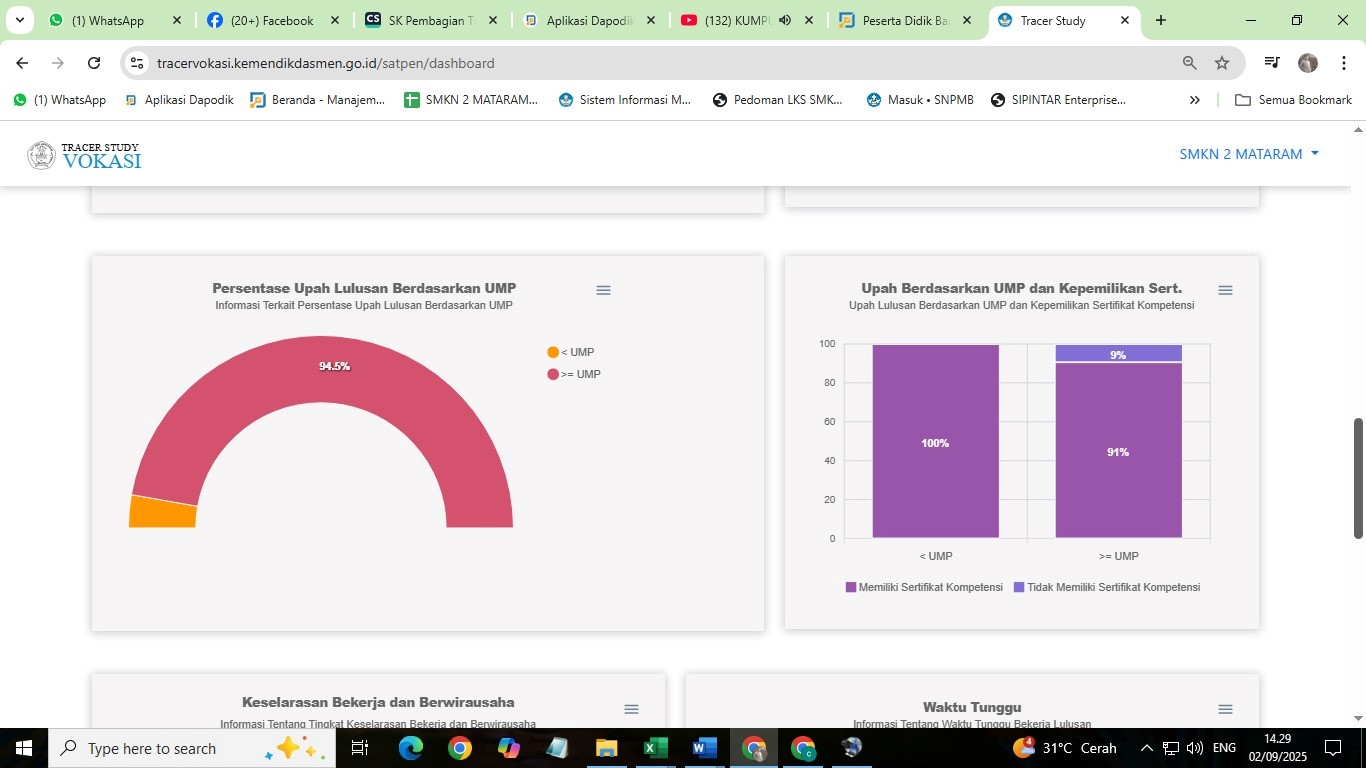Click the orange '< UMP' donut segment
Image resolution: width=1366 pixels, height=768 pixels.
163,512
